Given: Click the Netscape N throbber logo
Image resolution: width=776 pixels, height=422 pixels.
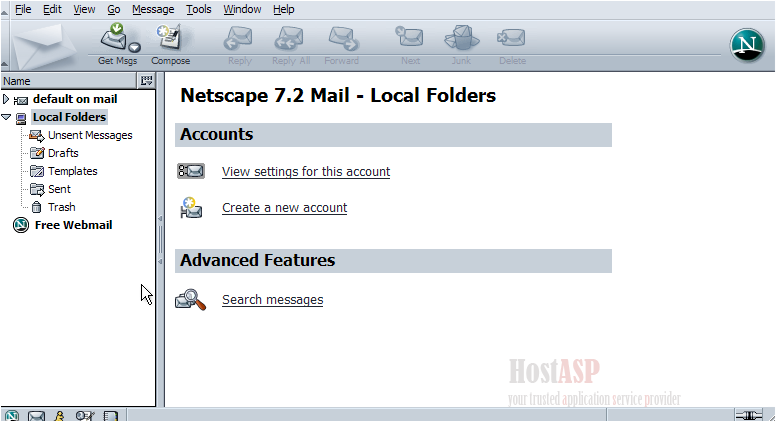Looking at the screenshot, I should (747, 45).
